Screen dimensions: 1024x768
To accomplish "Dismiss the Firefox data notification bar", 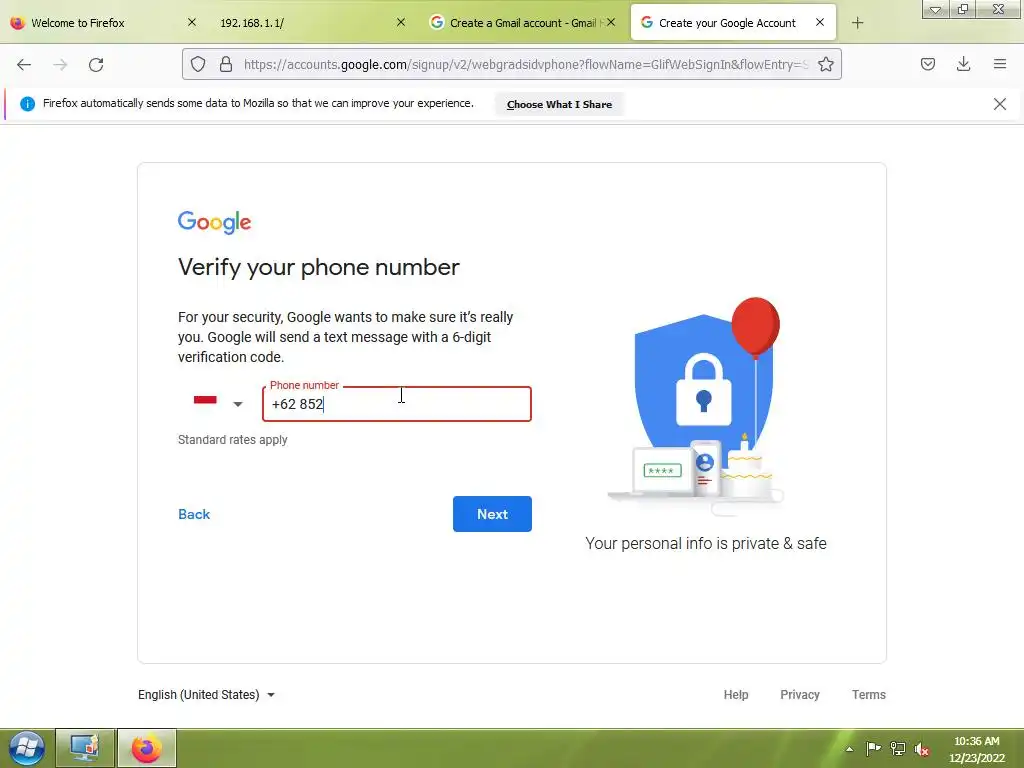I will tap(999, 104).
